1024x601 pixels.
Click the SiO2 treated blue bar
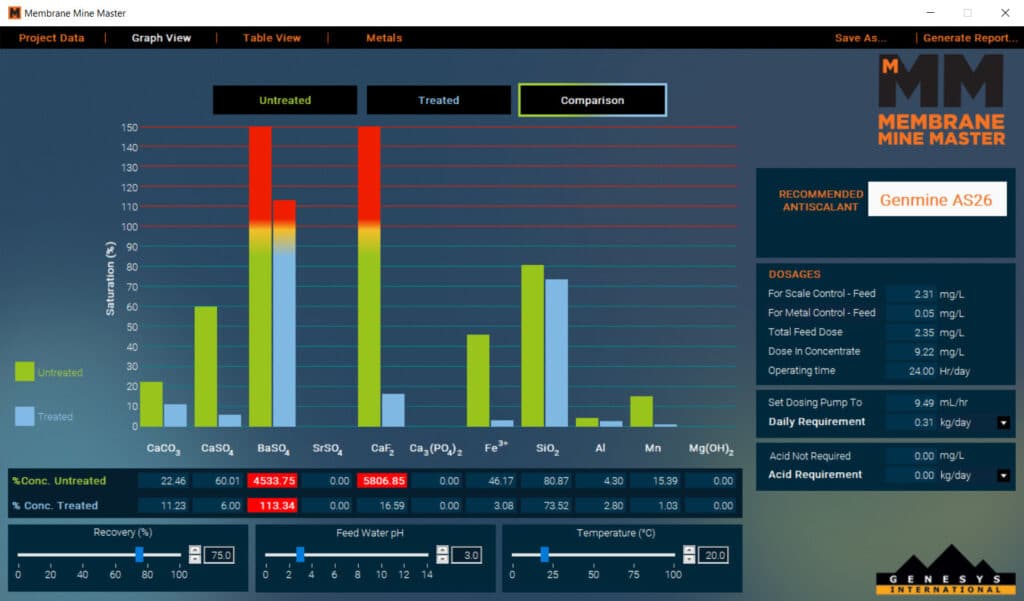pos(556,353)
